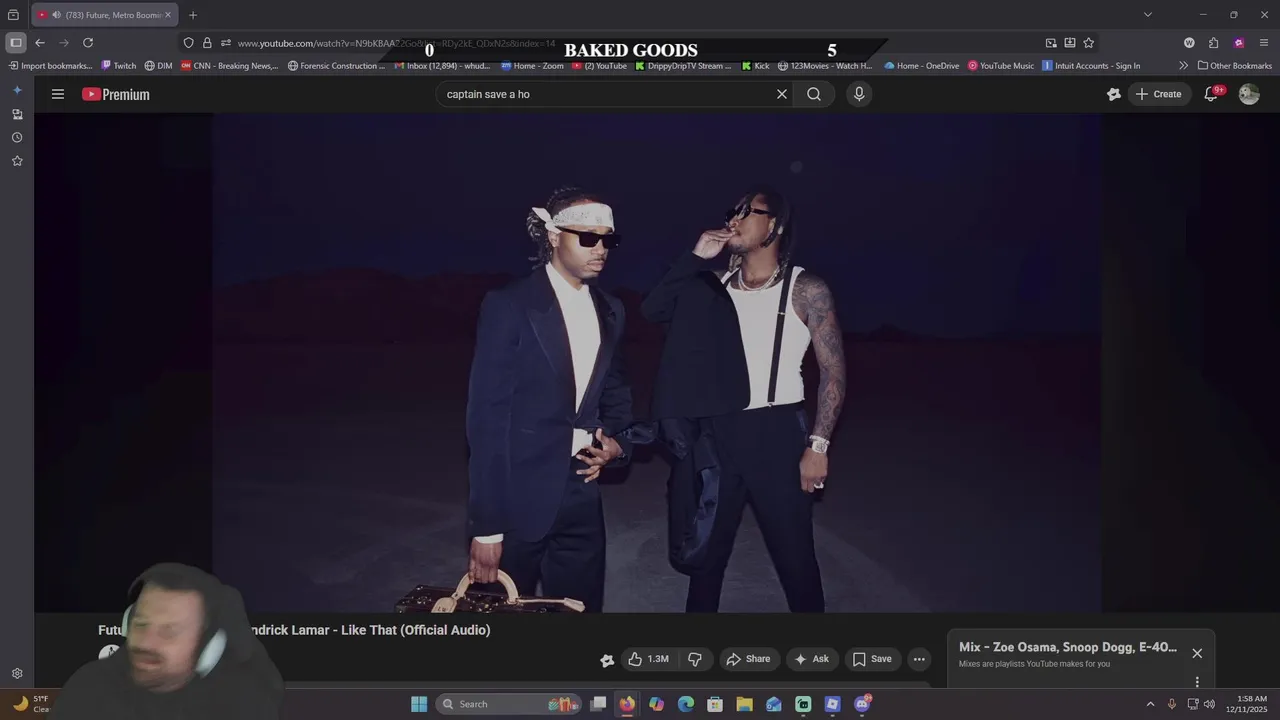Toggle the browser sidebar panel button

[16, 43]
